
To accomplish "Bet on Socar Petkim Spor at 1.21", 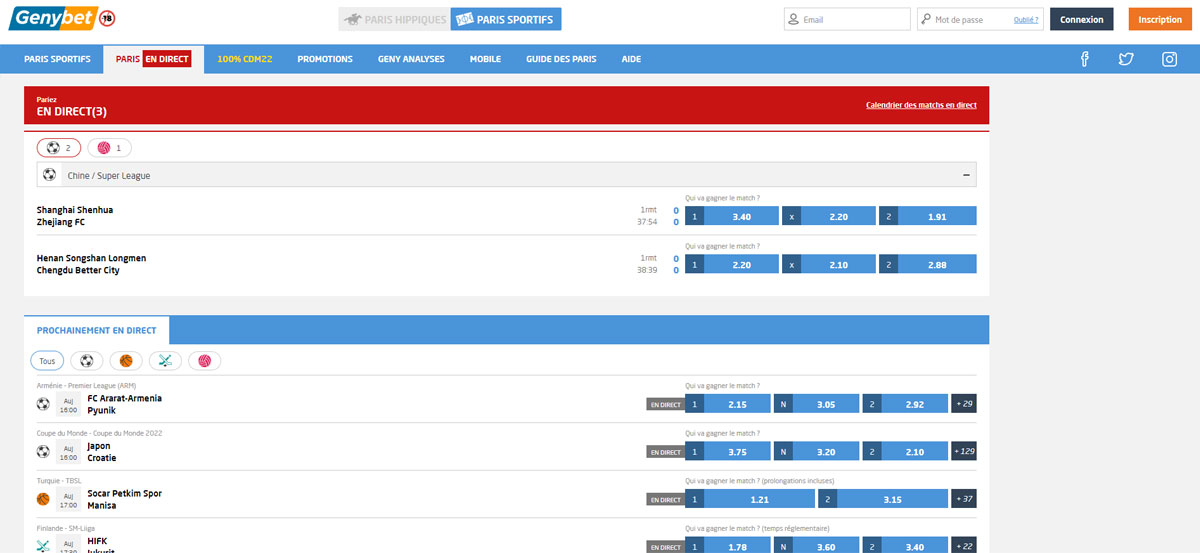I will (750, 499).
